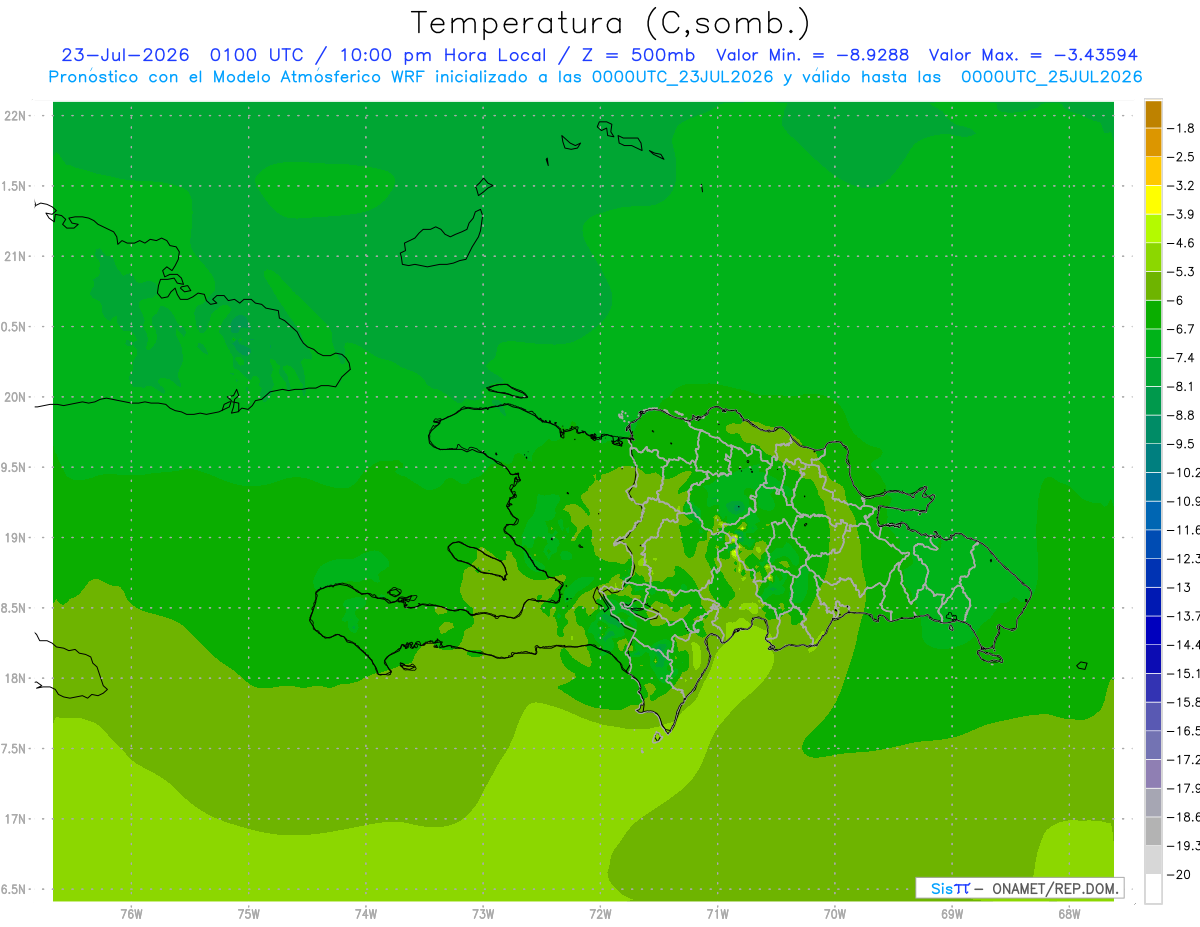Click "10:00 pm Hora Local" text
Screen dimensions: 1200x927
(x=442, y=55)
